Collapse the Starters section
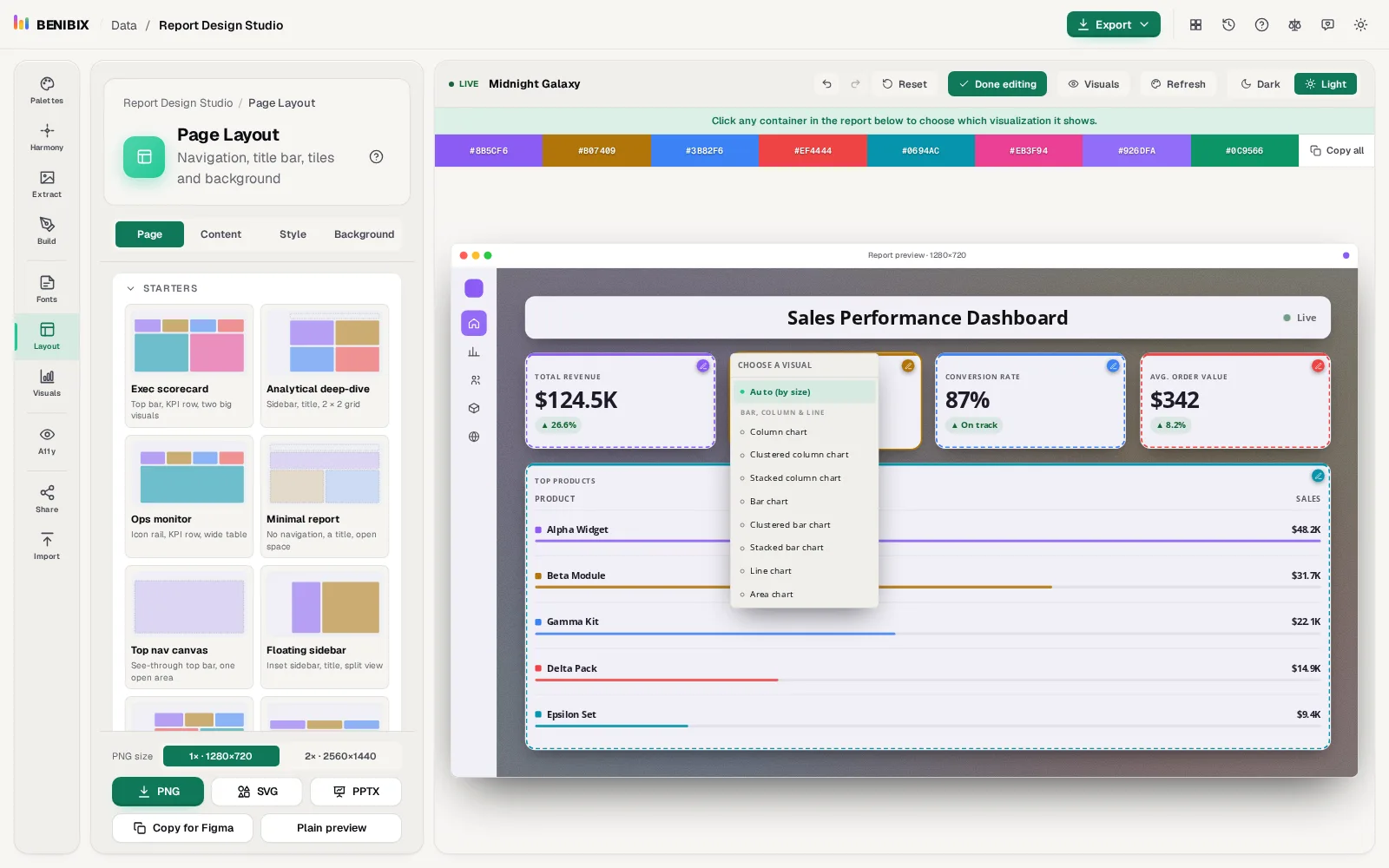 click(x=161, y=288)
